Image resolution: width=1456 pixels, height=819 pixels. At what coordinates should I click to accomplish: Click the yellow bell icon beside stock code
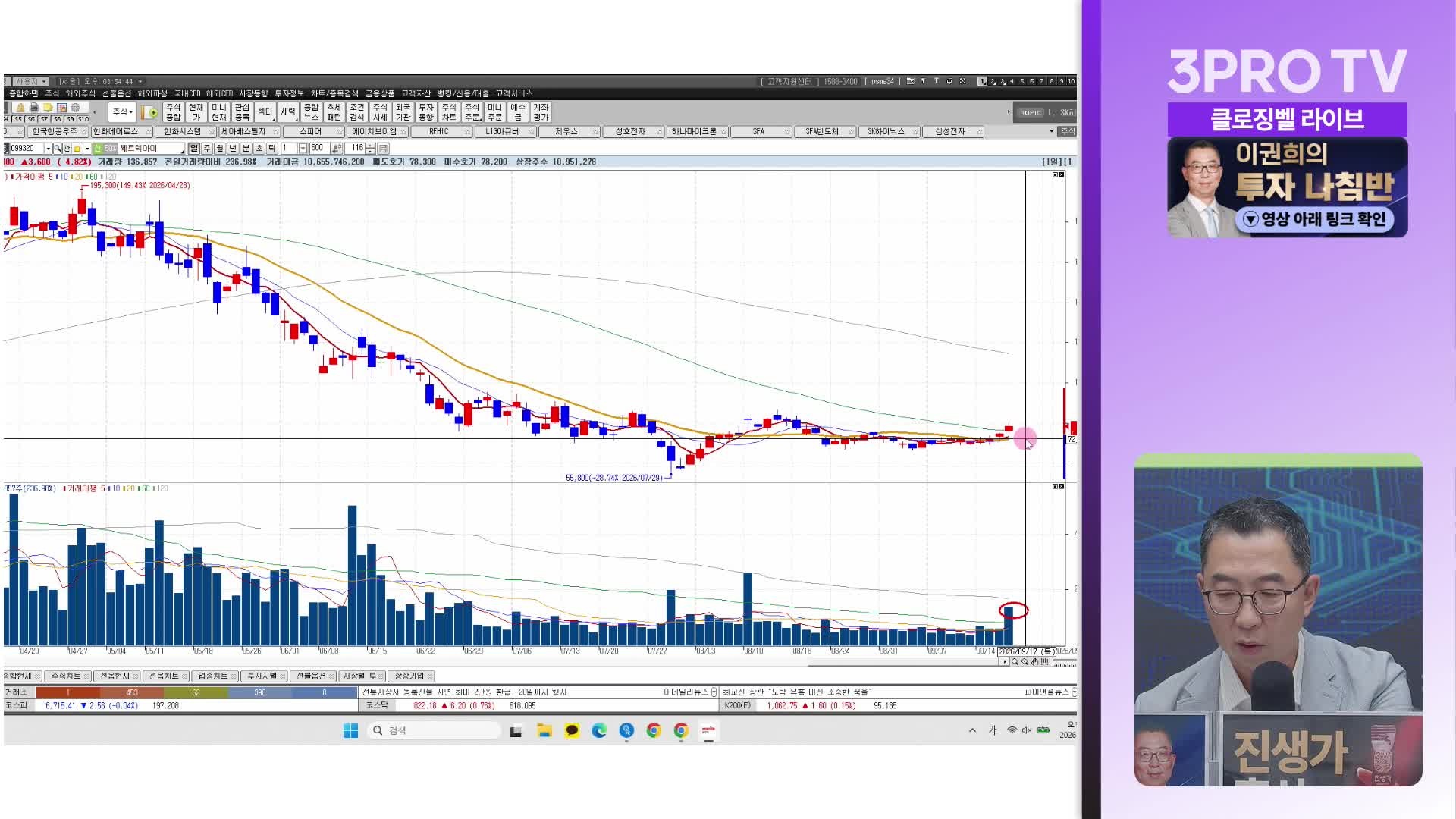(x=77, y=148)
